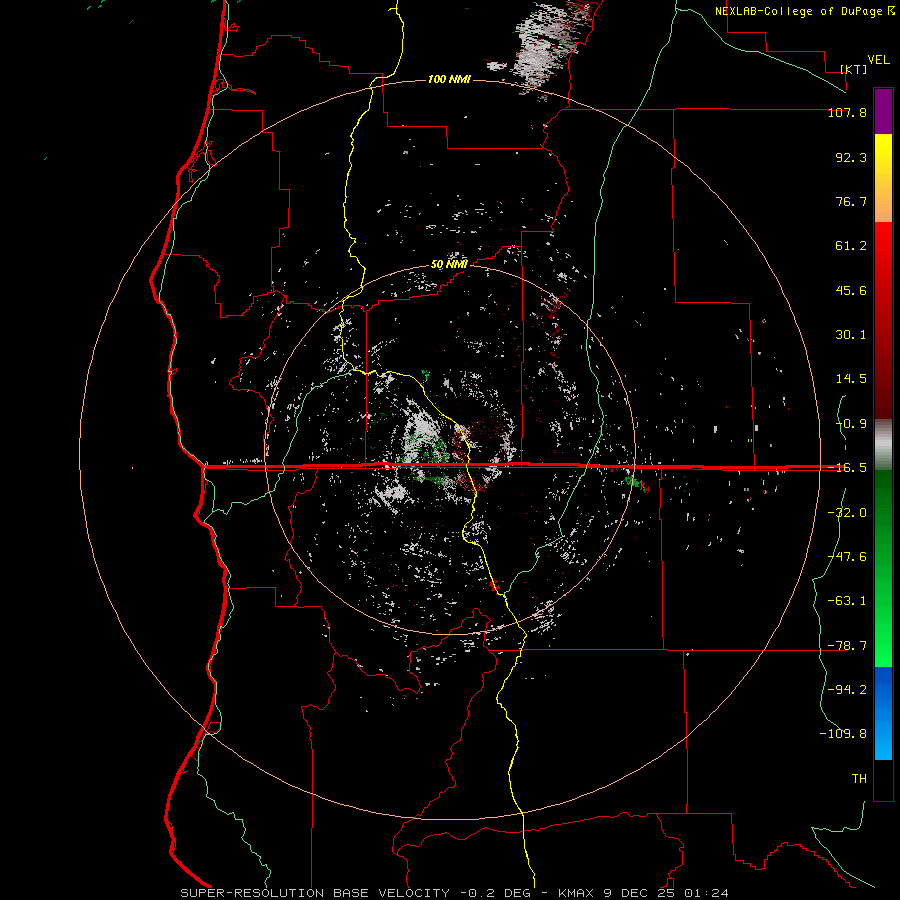Pick the gray-white segment of color bar
The width and height of the screenshot is (900, 900).
click(x=883, y=445)
